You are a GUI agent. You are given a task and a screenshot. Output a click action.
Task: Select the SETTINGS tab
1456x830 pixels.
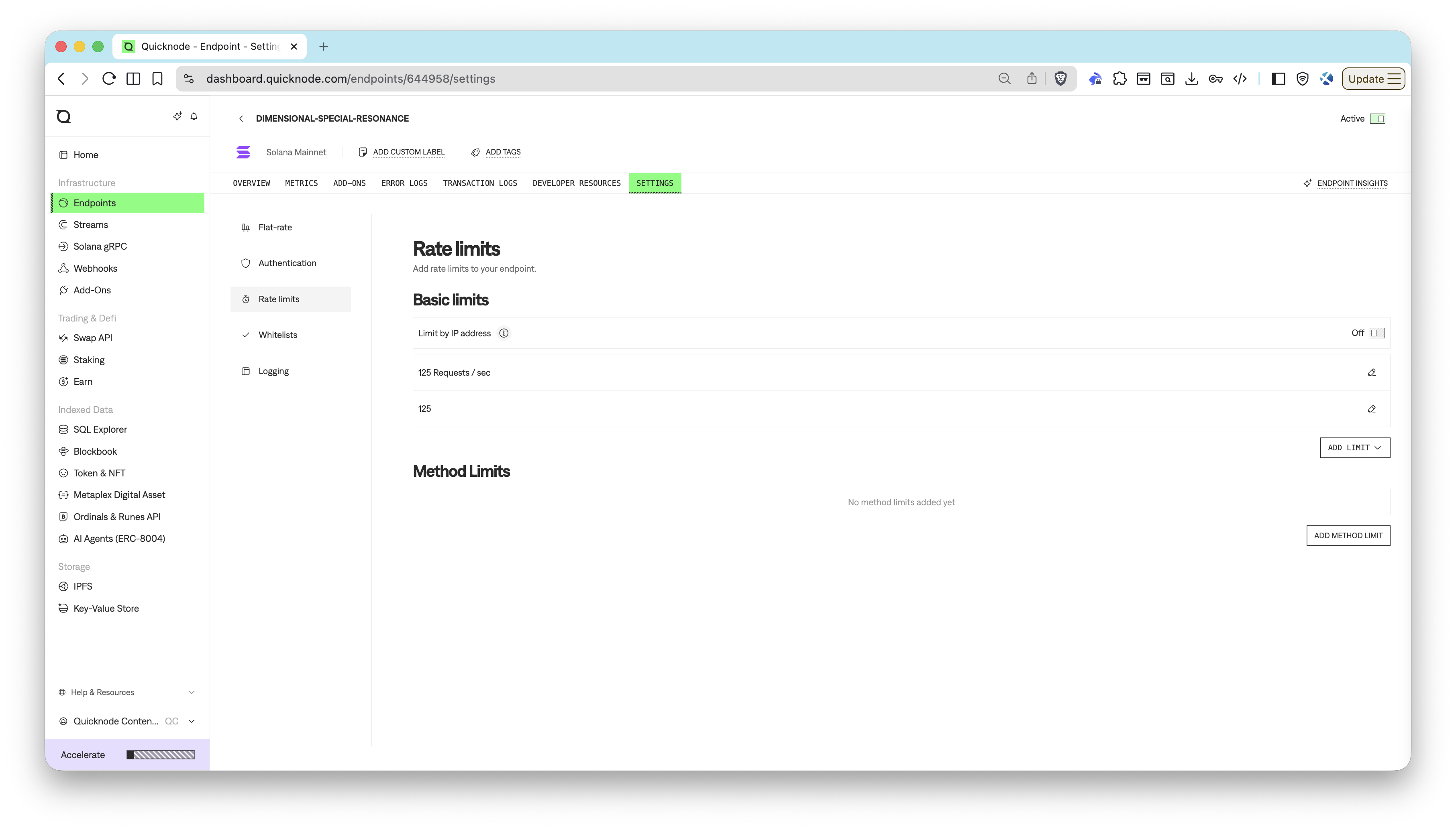point(654,183)
